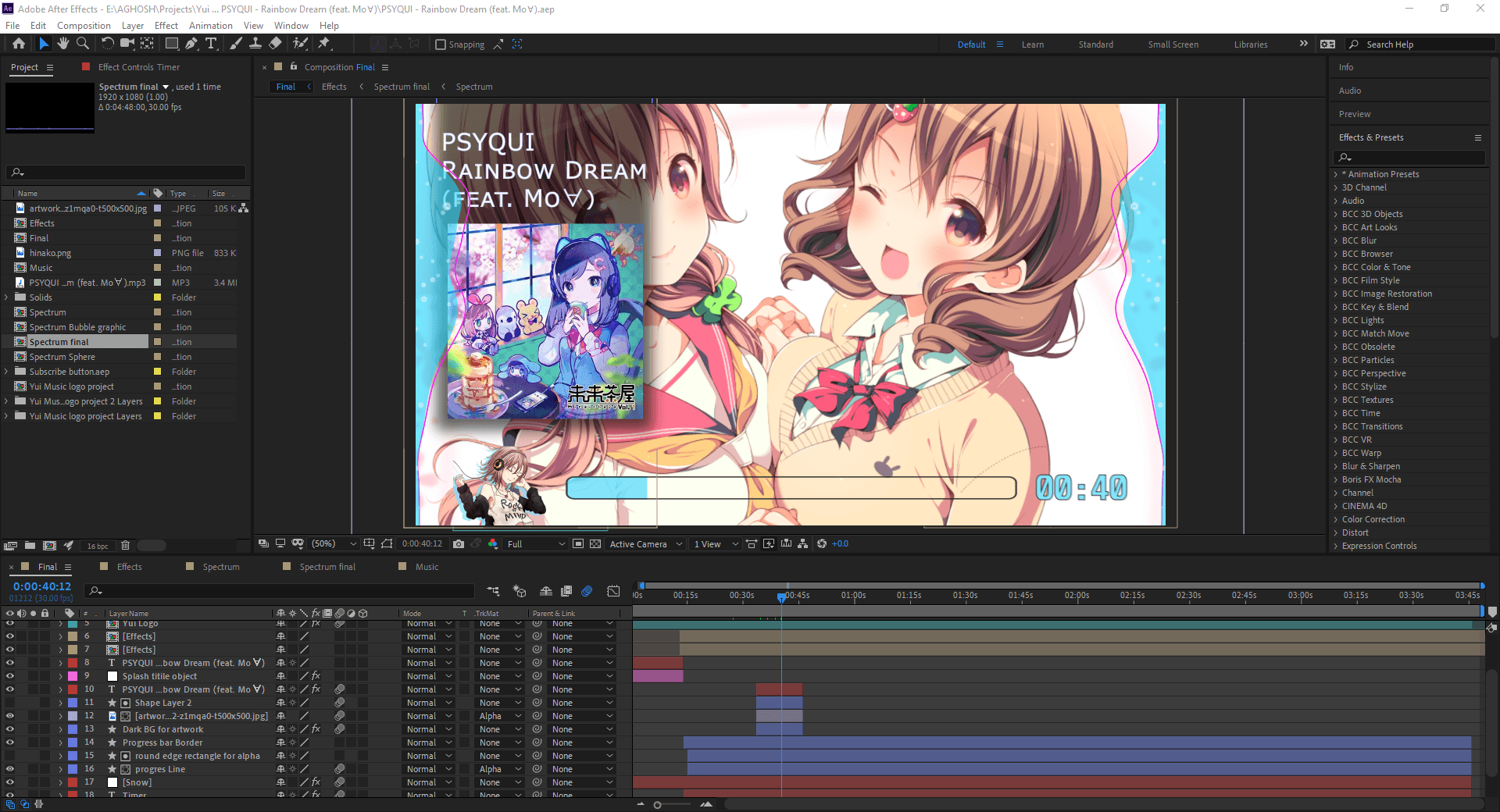The width and height of the screenshot is (1500, 812).
Task: Take a snapshot of the composition
Action: 459,544
